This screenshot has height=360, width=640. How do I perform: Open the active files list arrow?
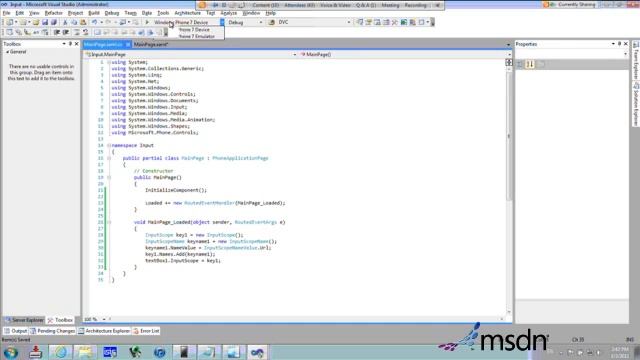click(x=508, y=44)
